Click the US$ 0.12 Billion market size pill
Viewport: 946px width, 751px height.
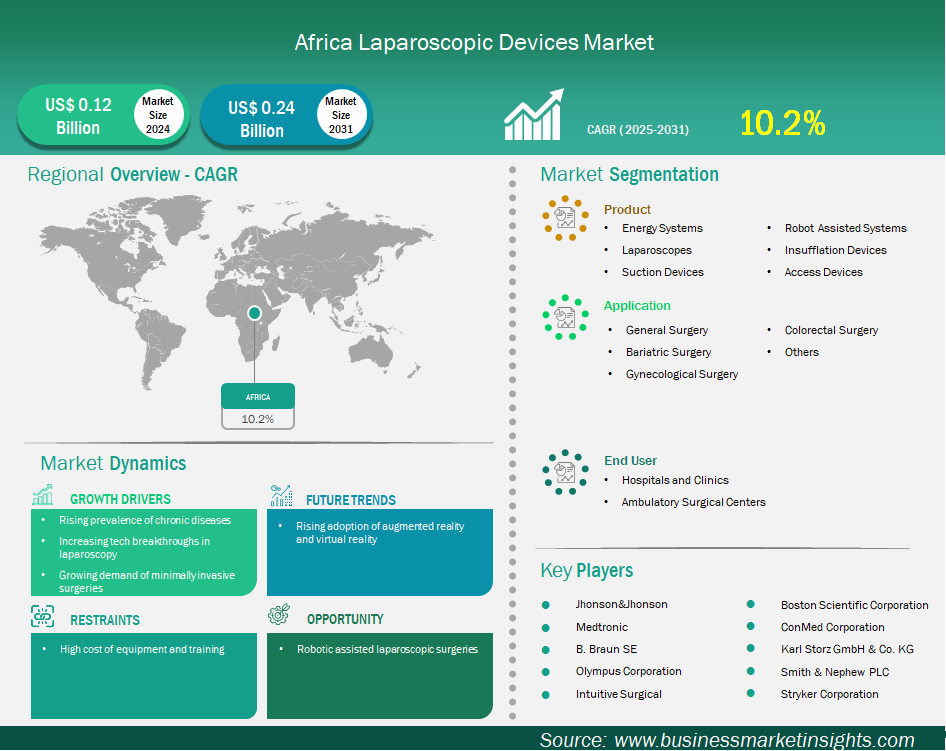[103, 116]
